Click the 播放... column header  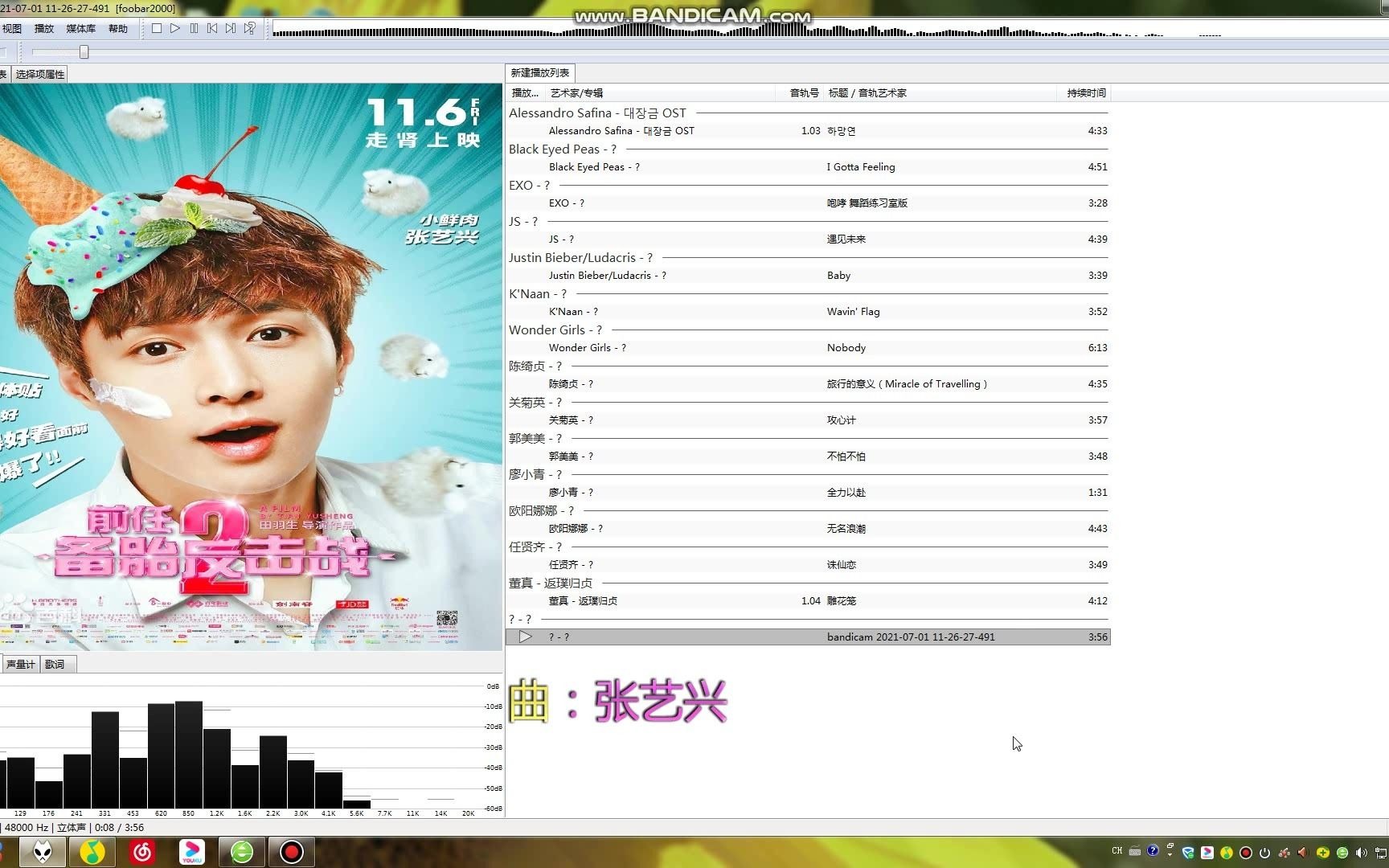pos(526,93)
